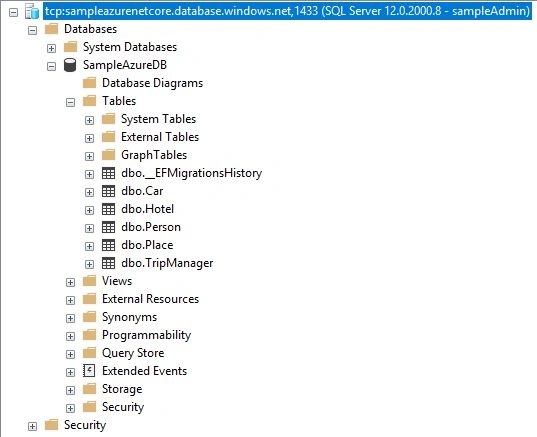Image resolution: width=537 pixels, height=437 pixels.
Task: Click the dbo.Car table icon
Action: (109, 191)
